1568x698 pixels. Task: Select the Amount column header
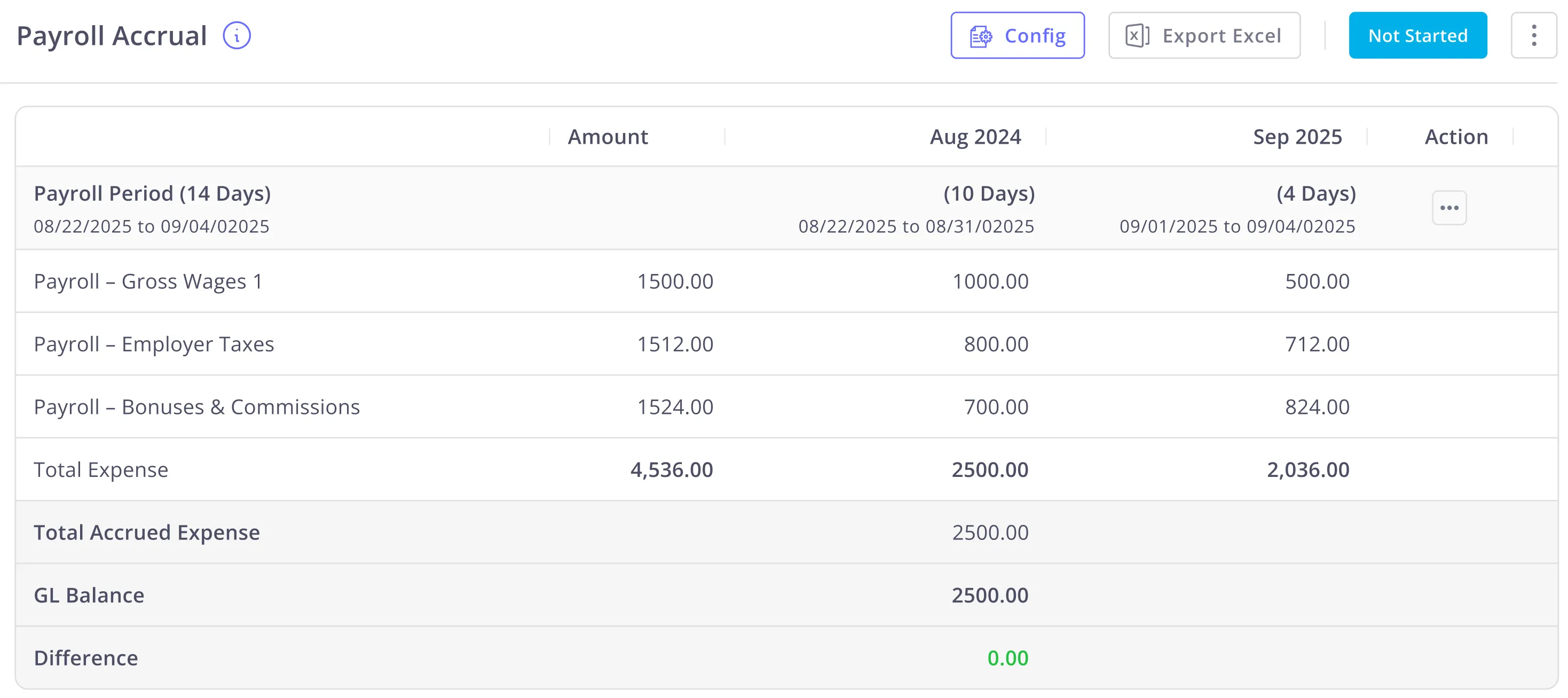[x=607, y=136]
